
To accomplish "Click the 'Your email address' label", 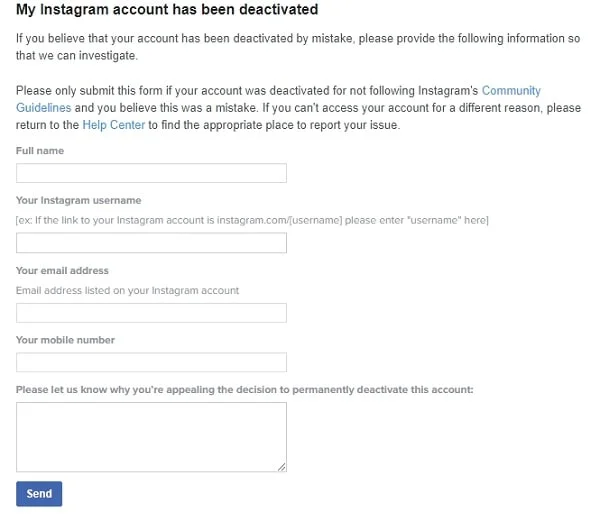I will click(x=62, y=270).
